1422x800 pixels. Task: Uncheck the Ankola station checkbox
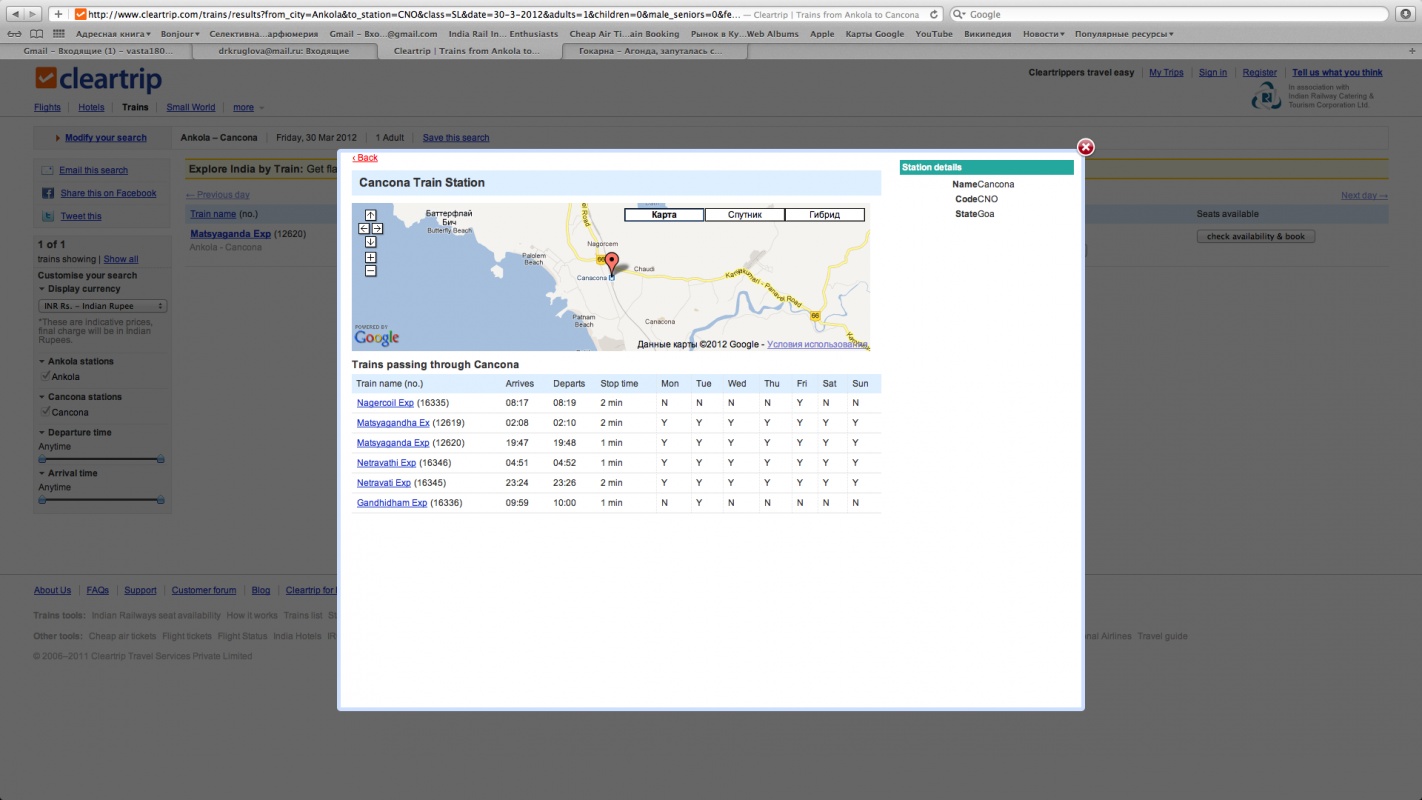tap(45, 376)
